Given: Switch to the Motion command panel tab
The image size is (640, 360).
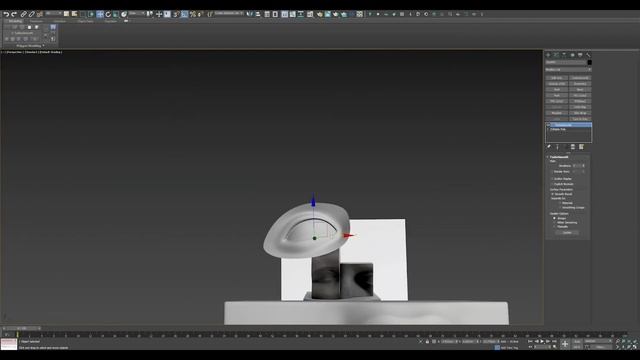Looking at the screenshot, I should click(572, 55).
